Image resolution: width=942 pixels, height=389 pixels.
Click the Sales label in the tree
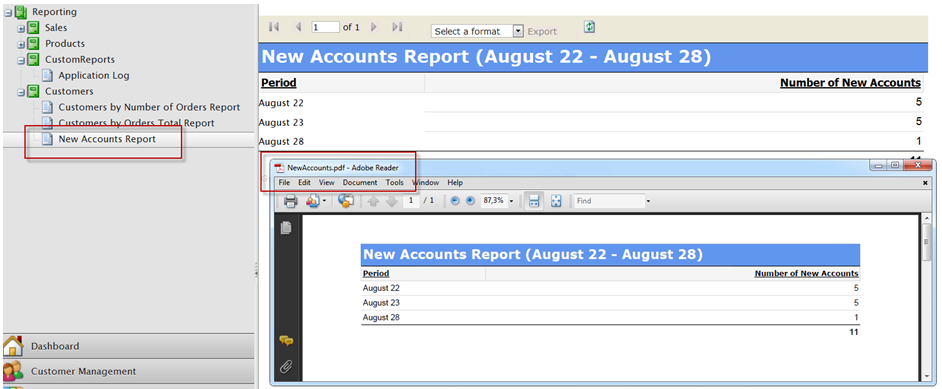click(56, 28)
